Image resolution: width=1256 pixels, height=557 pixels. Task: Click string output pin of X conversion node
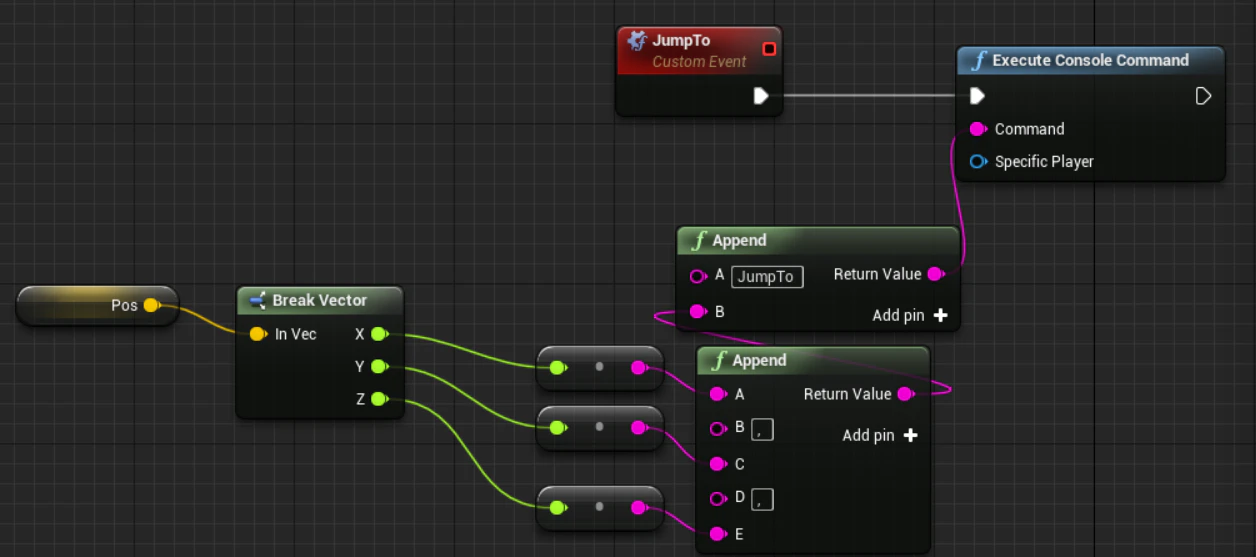click(639, 367)
